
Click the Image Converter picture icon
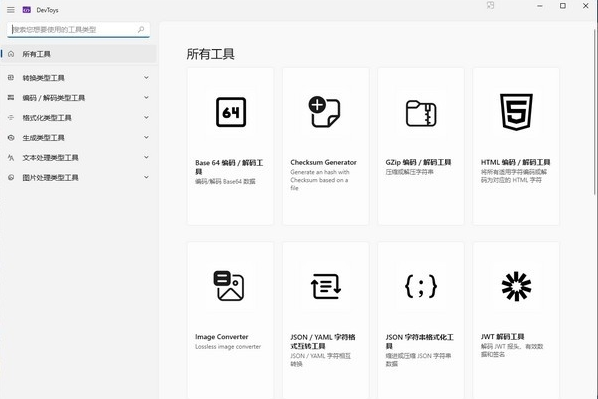[228, 286]
